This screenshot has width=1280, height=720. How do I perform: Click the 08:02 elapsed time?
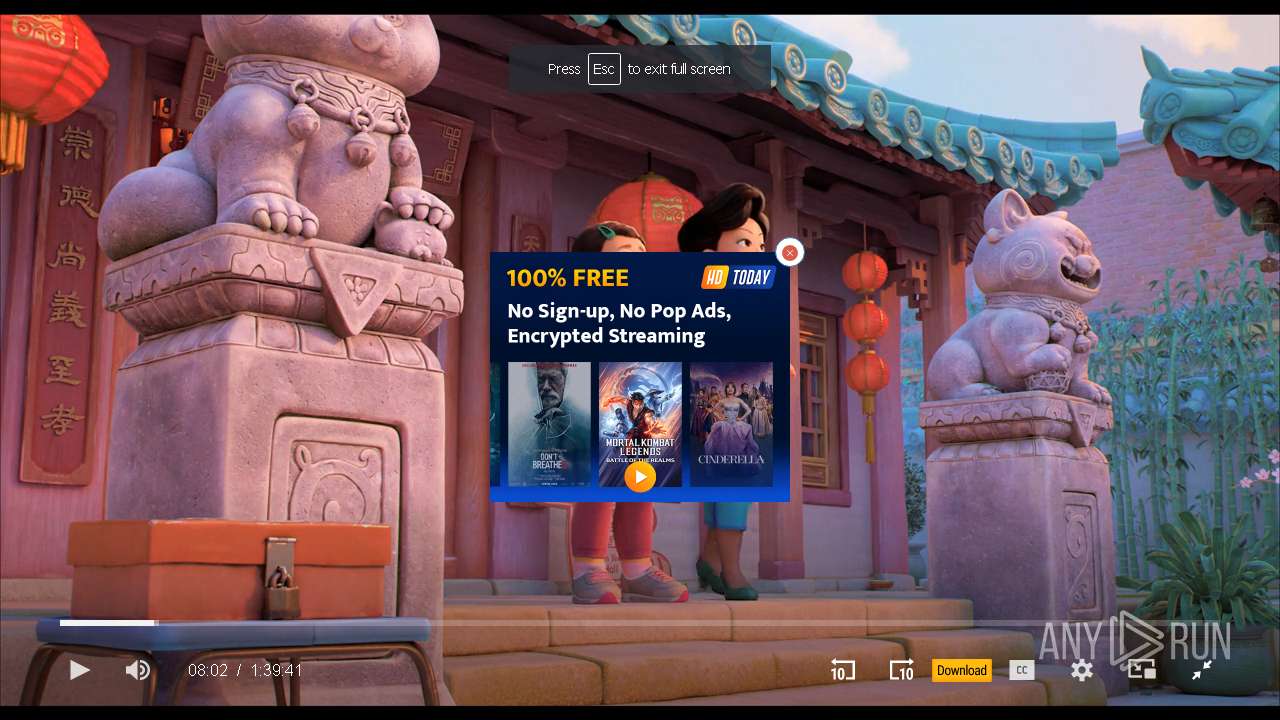click(208, 670)
